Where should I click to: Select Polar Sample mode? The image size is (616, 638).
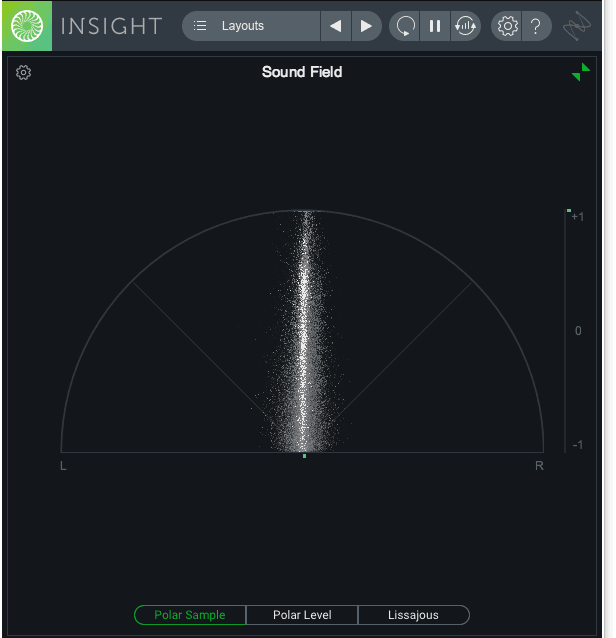[x=190, y=615]
